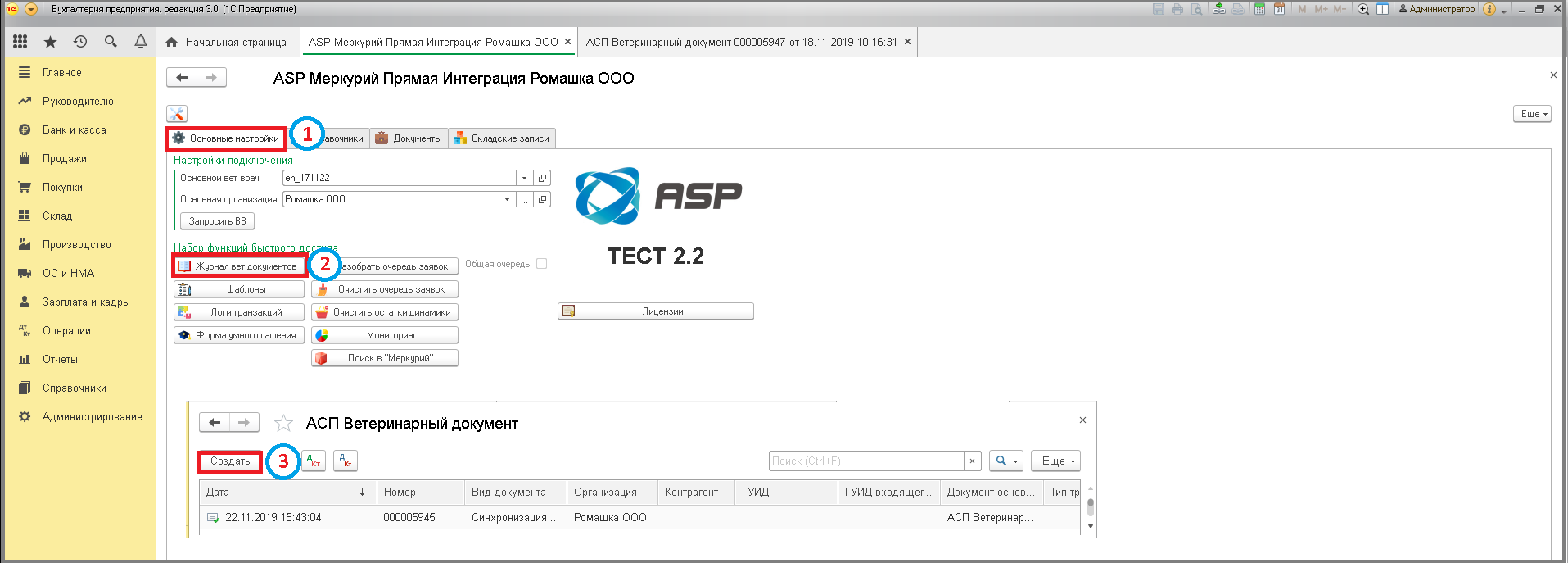
Task: Click the Очистить очередь заявок button
Action: 385,289
